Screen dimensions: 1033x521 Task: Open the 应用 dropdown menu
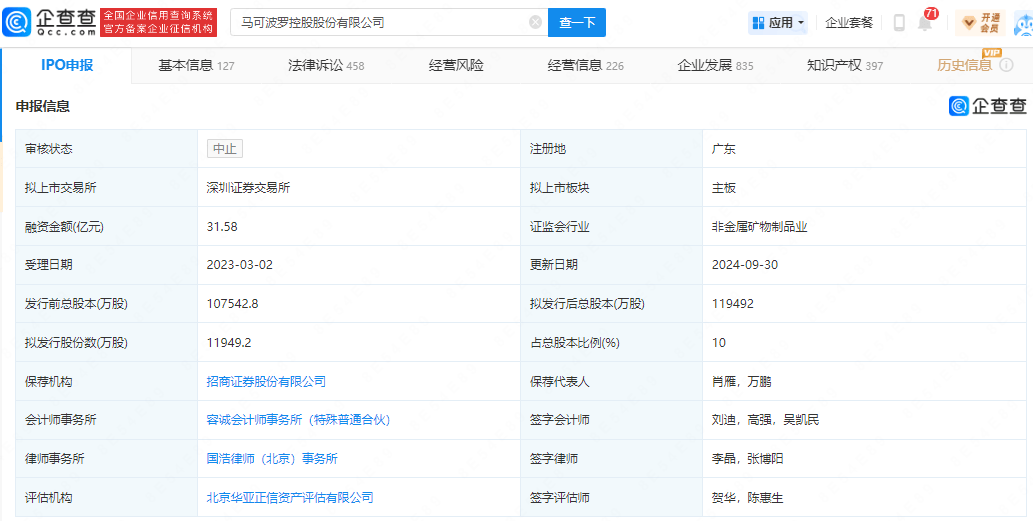pos(778,22)
